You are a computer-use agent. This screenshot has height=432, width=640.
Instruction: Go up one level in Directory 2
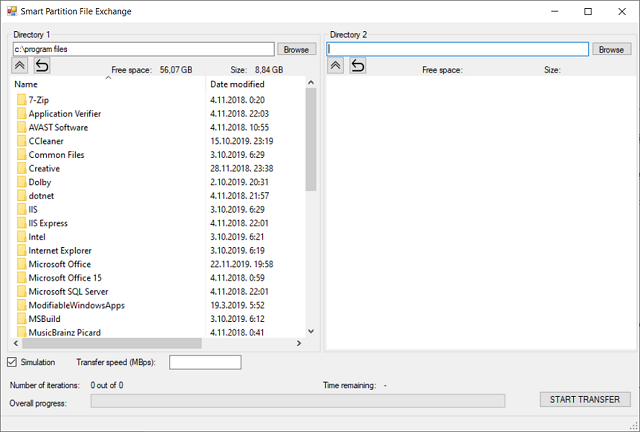click(x=336, y=66)
